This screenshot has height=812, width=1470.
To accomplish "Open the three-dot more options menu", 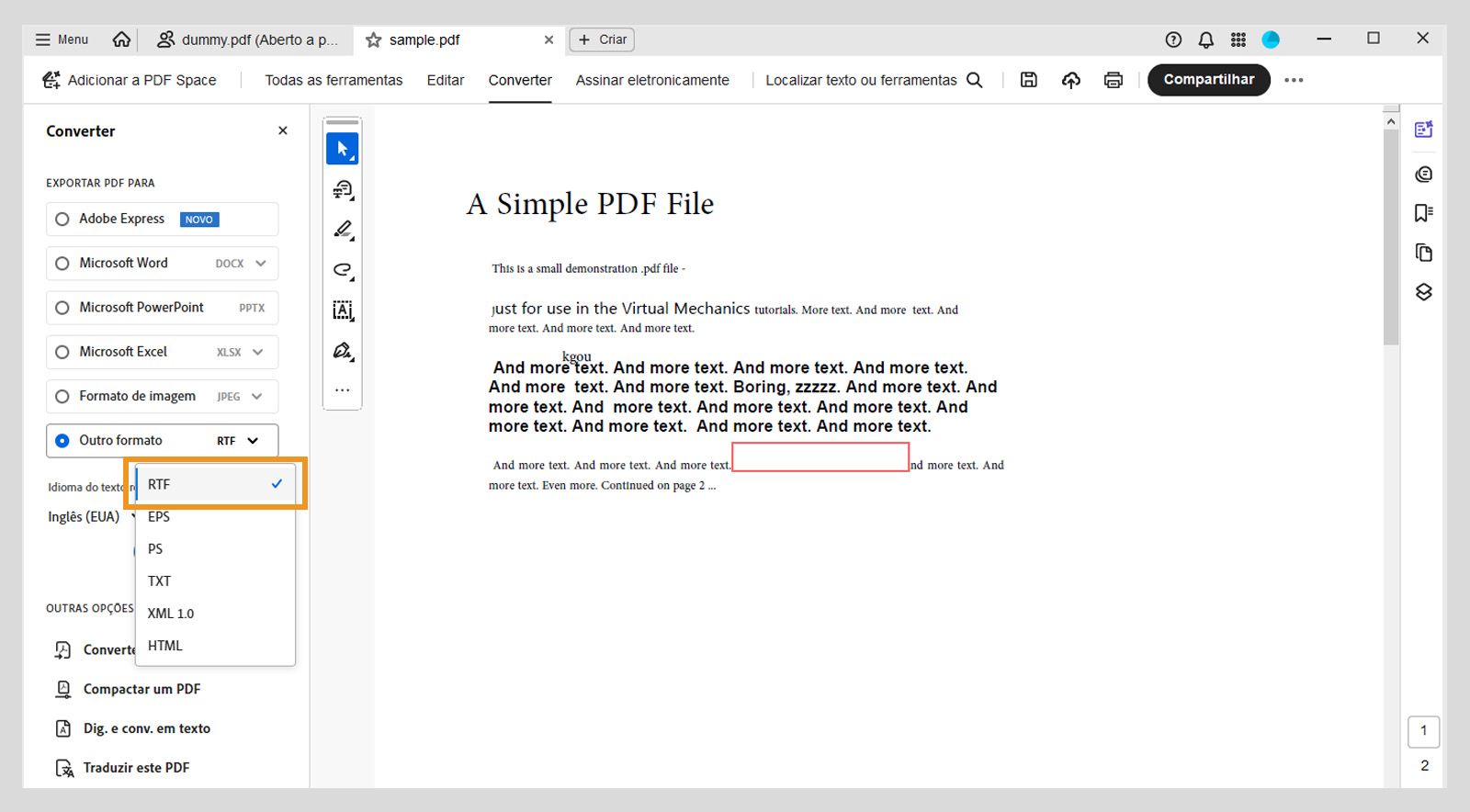I will (1294, 80).
